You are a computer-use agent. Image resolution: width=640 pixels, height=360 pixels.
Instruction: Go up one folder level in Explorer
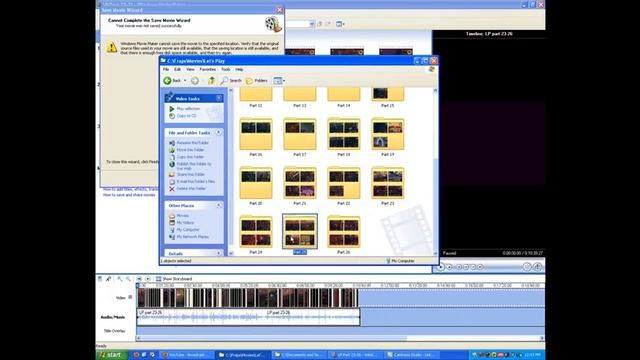click(x=211, y=81)
